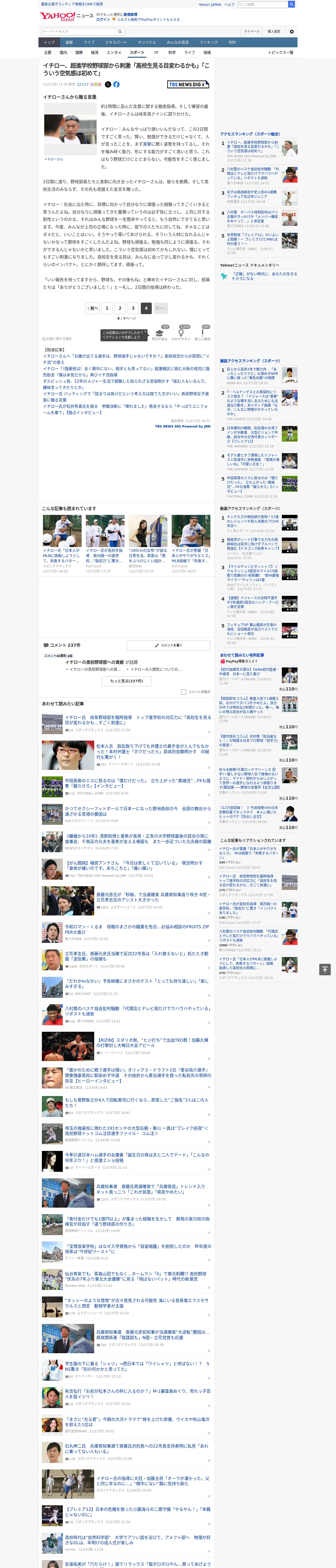This screenshot has height=1568, width=336.
Task: Go to article page 2
Action: pyautogui.click(x=120, y=308)
